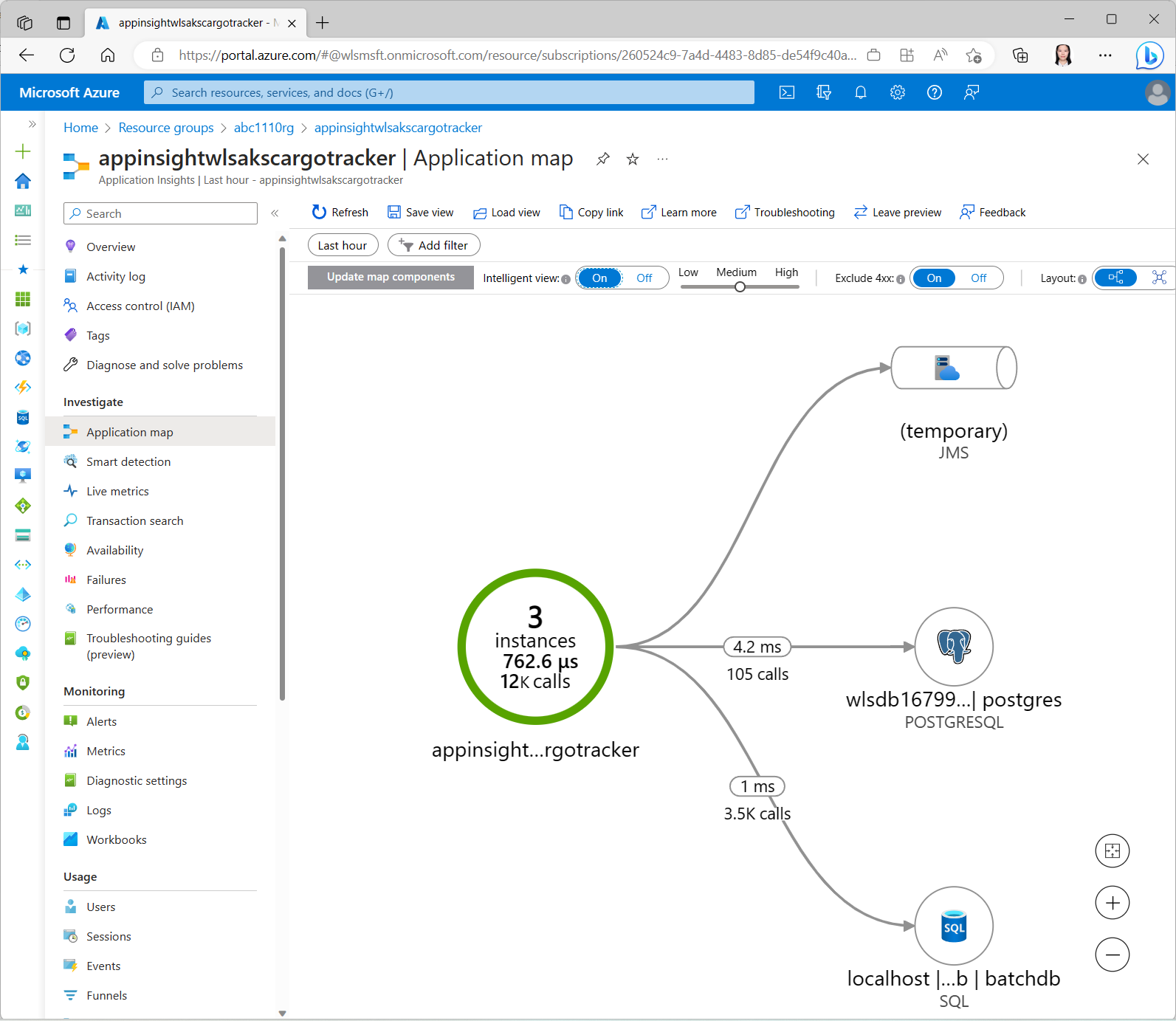Set Exclude 4xx to On
The width and height of the screenshot is (1176, 1021).
(934, 278)
